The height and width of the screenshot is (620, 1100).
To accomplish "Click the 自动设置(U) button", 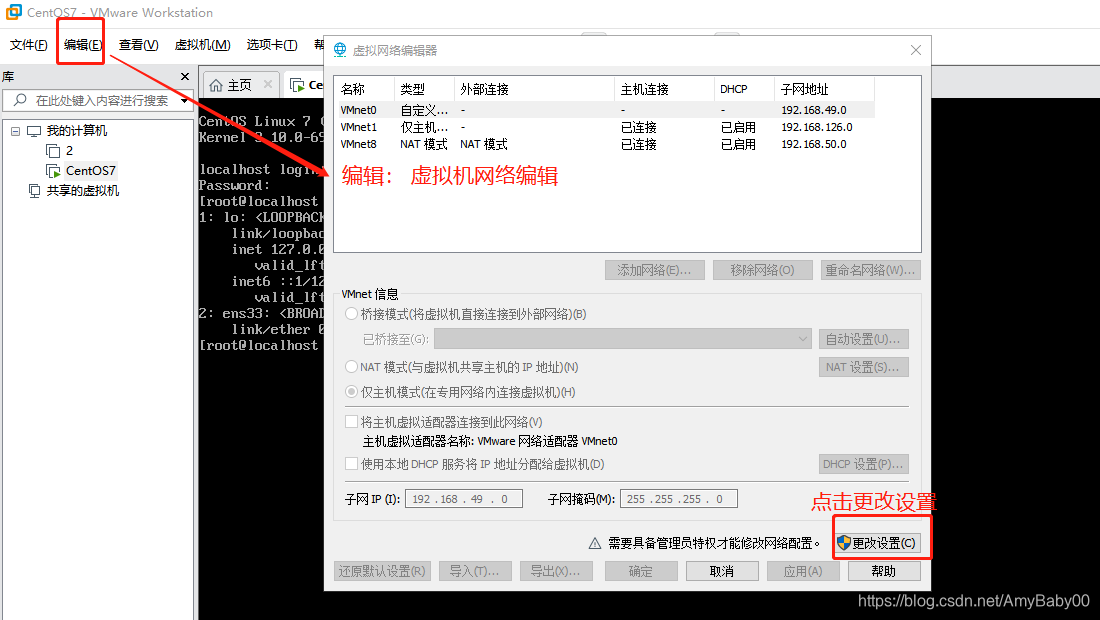I will 864,339.
